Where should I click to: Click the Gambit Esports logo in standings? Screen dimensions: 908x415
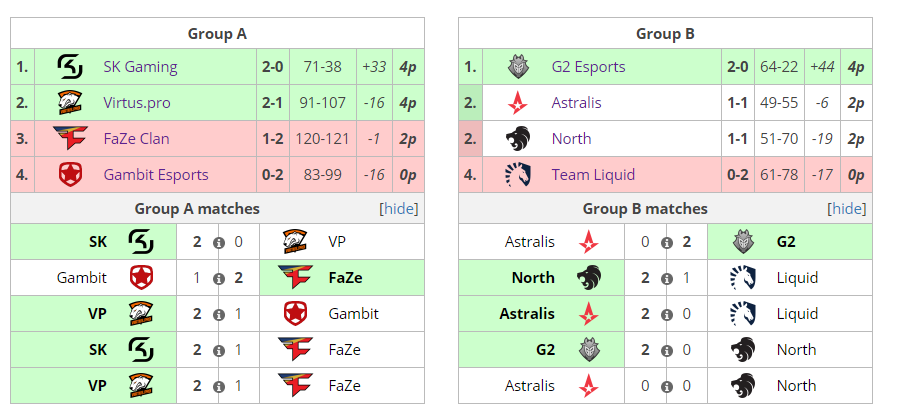click(x=70, y=174)
